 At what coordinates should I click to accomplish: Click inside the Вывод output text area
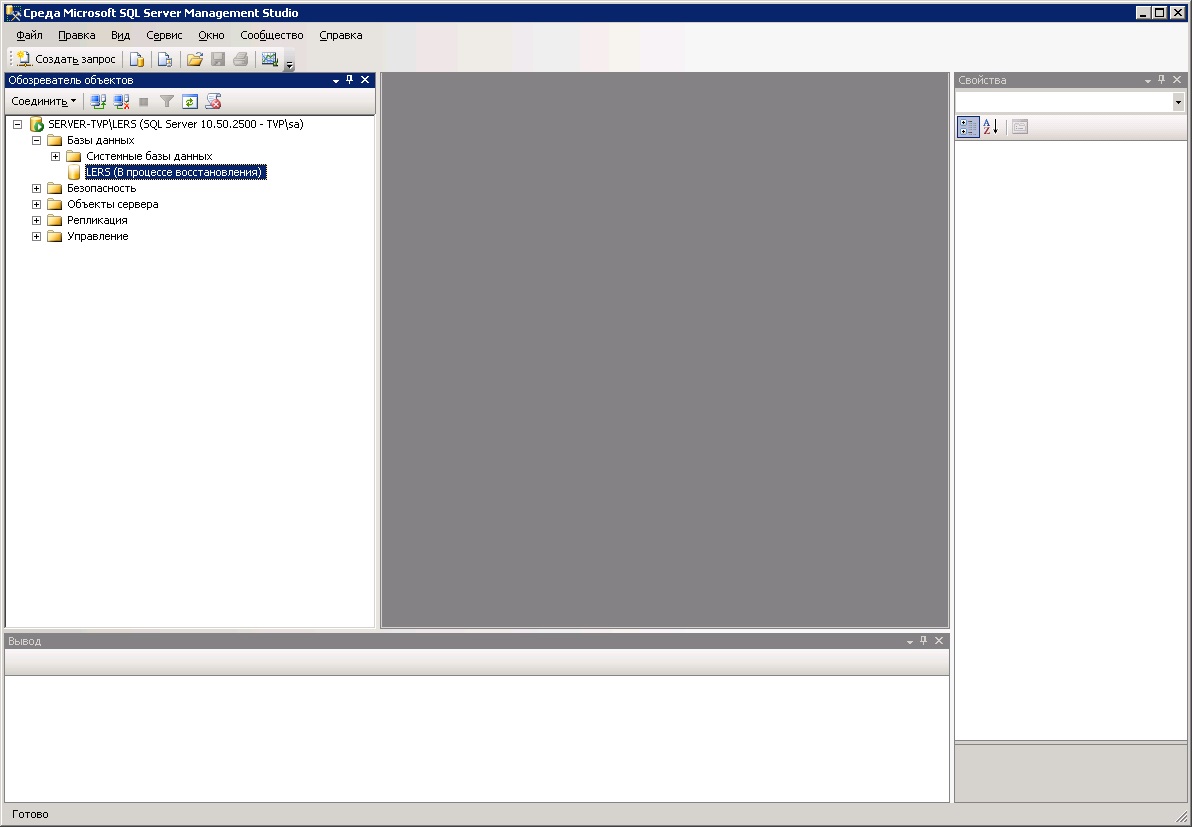(x=477, y=739)
